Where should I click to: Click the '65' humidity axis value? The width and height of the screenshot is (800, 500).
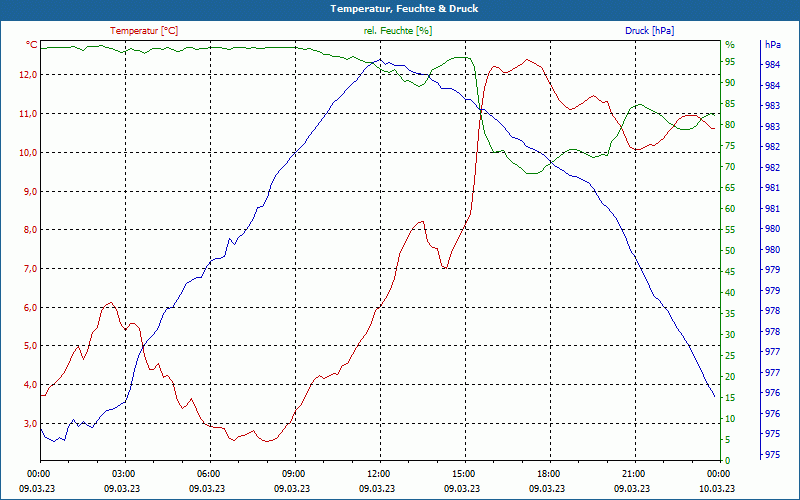click(730, 188)
